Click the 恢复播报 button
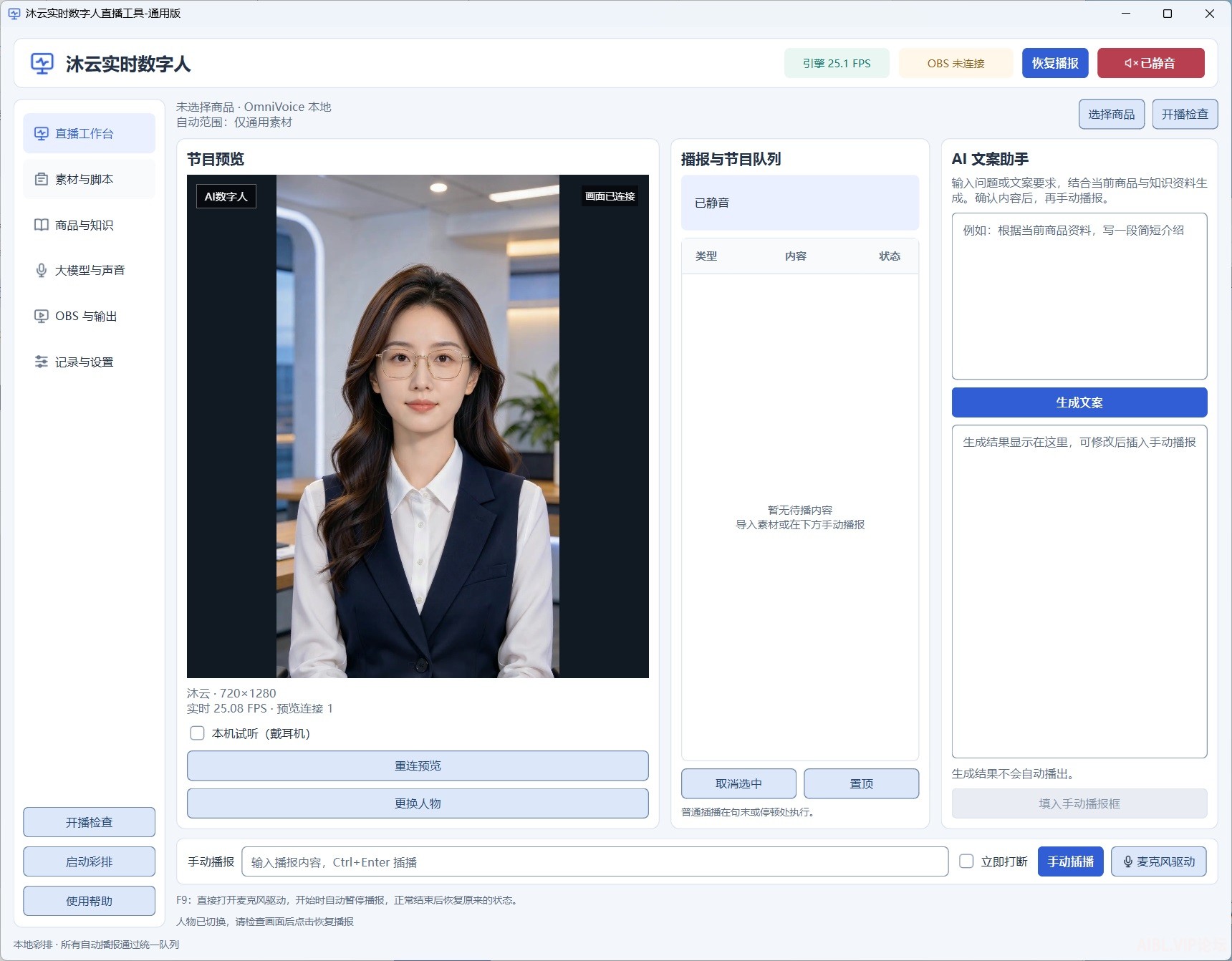1232x961 pixels. [1055, 63]
